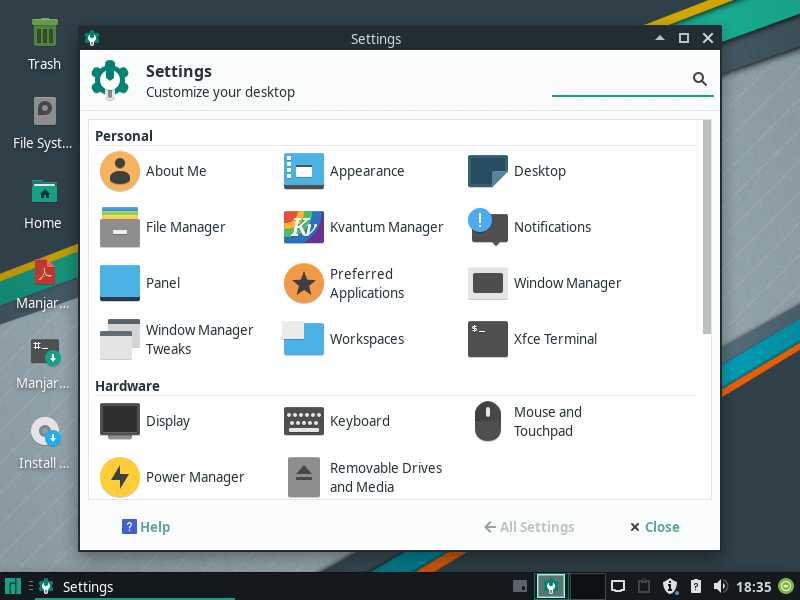
Task: Open Removable Drives and Media icon
Action: click(304, 477)
